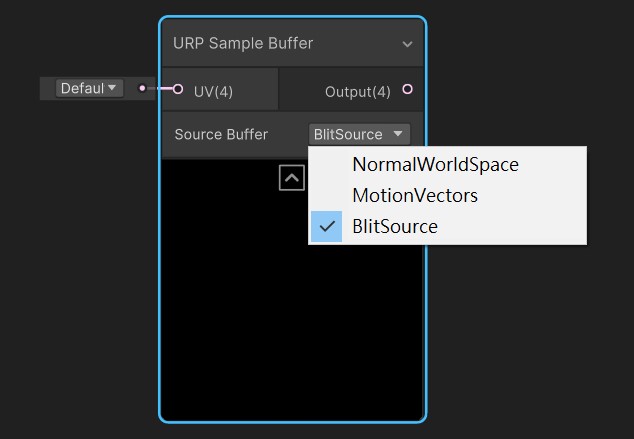The image size is (634, 439).
Task: Collapse the node preview with caret button
Action: pyautogui.click(x=292, y=178)
